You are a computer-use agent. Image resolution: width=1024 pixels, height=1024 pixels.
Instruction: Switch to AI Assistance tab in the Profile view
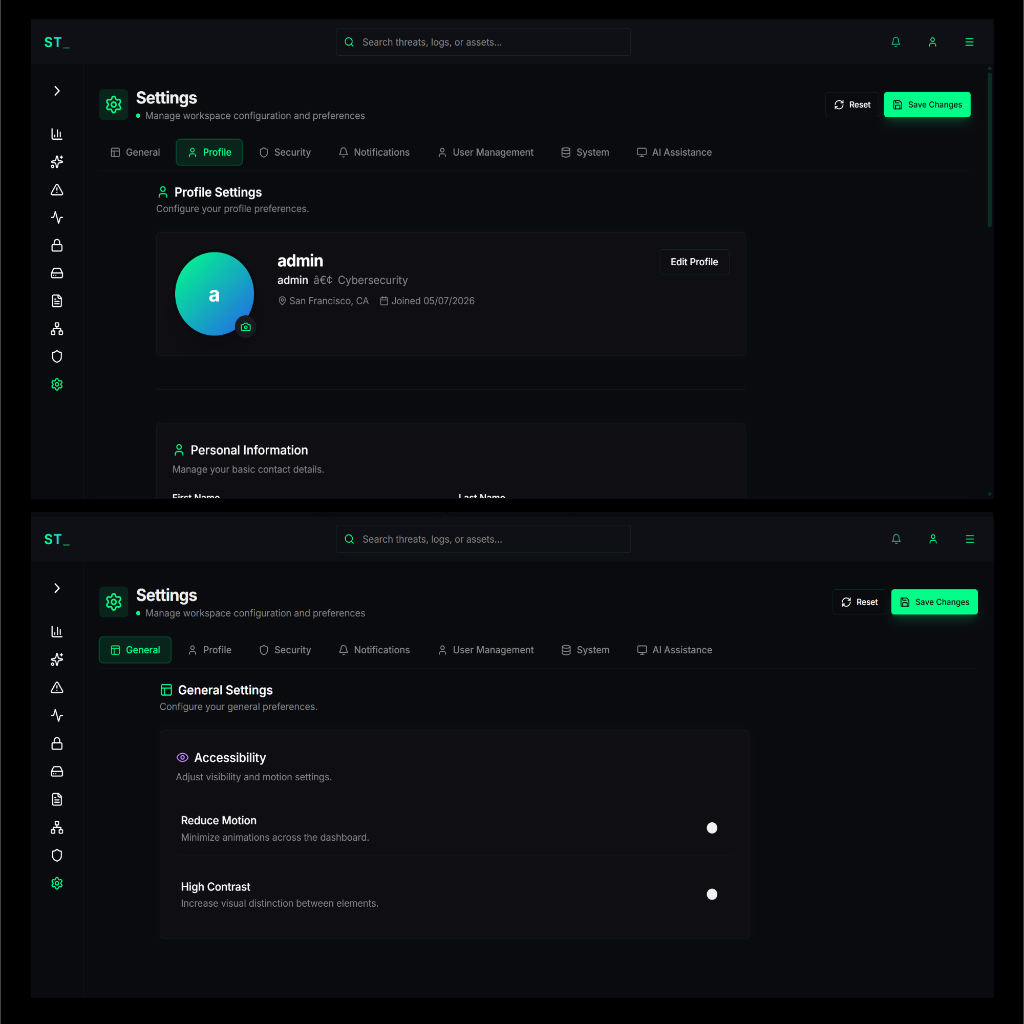(674, 152)
